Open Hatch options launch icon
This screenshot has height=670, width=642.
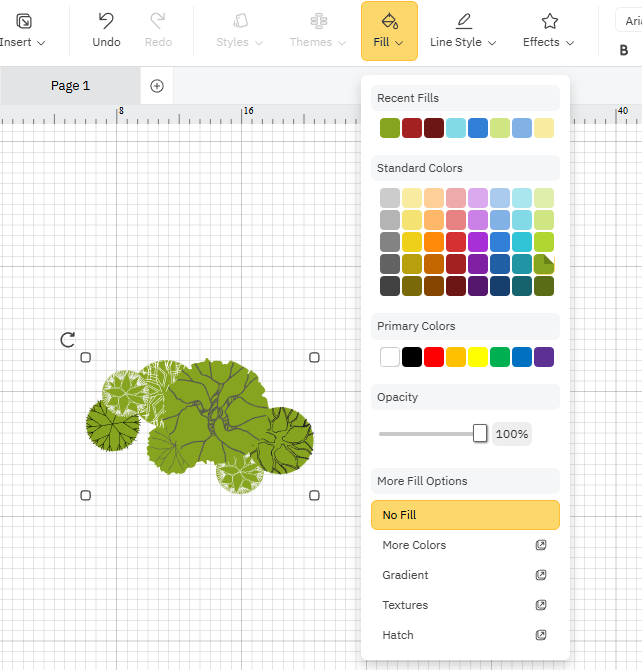(x=541, y=635)
